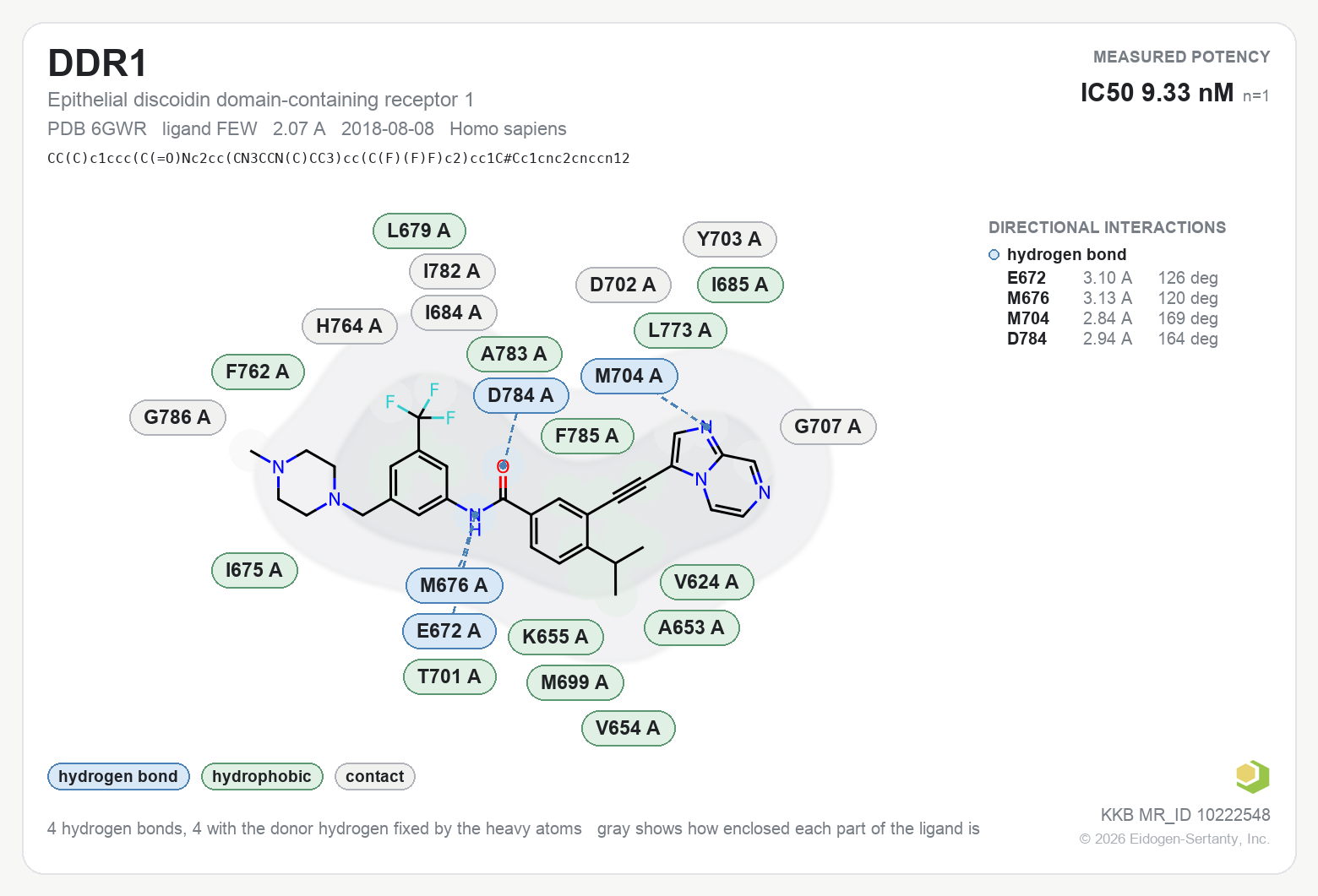Click residue label I685 A
1318x896 pixels.
(x=740, y=285)
